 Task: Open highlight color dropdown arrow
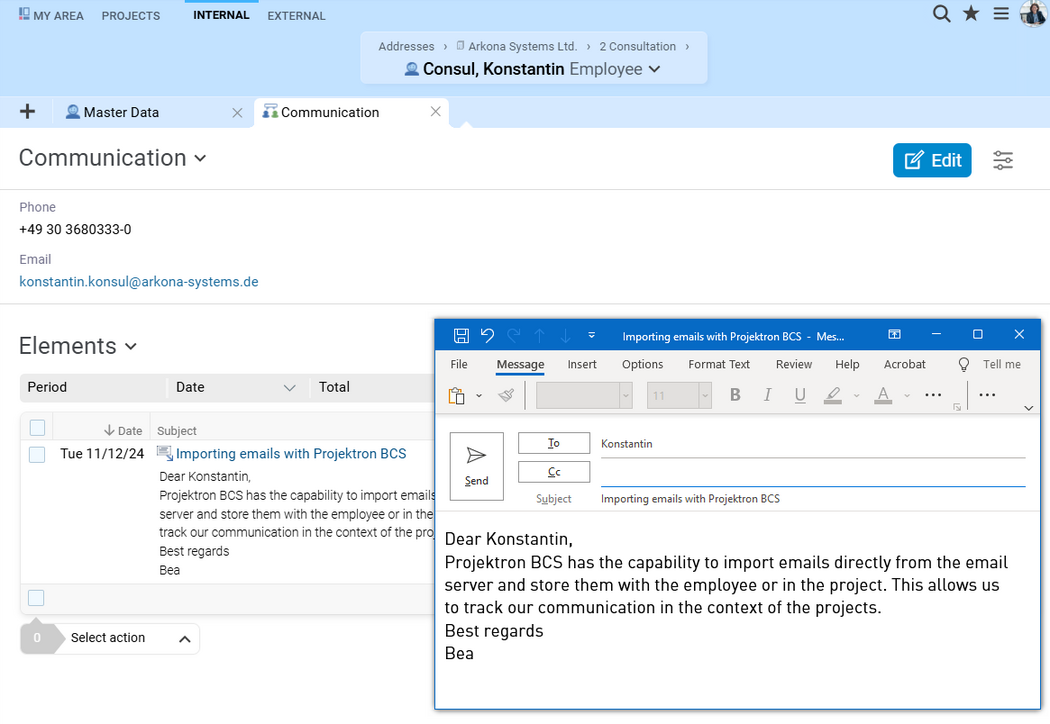click(x=856, y=396)
